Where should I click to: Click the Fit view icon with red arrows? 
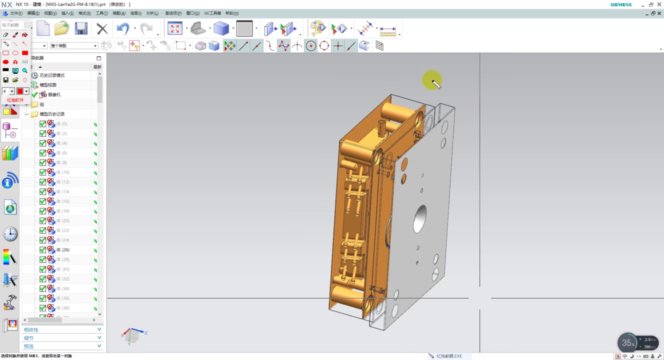pyautogui.click(x=175, y=29)
